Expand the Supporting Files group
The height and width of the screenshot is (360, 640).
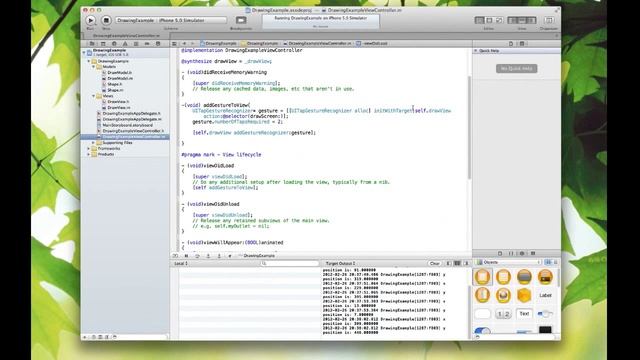[x=94, y=143]
